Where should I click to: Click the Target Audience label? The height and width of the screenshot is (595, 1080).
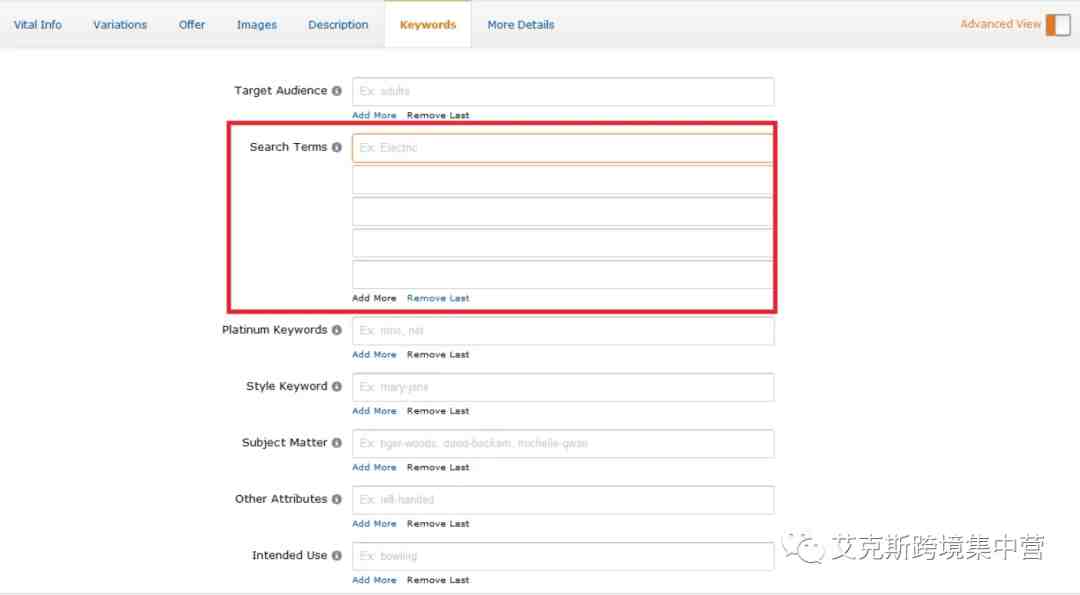point(280,91)
